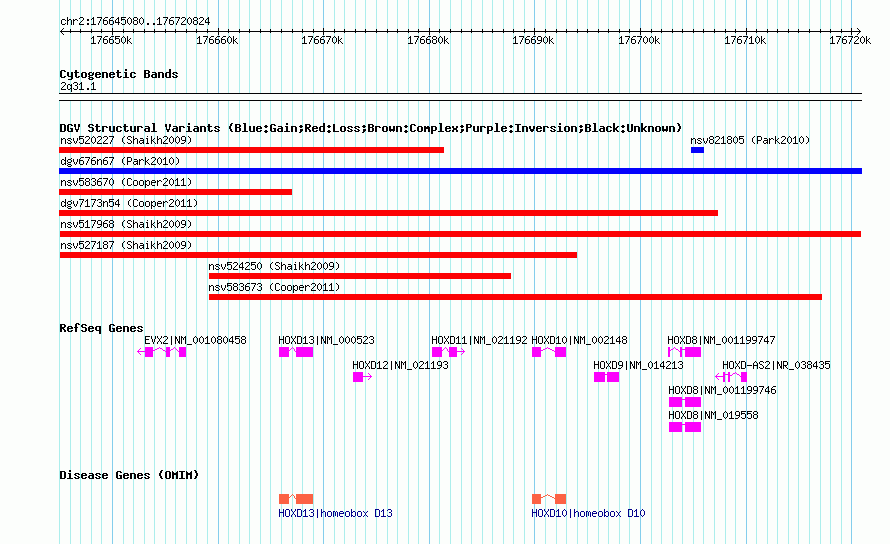Viewport: 890px width, 544px height.
Task: Select the dgv676n67 (Park2010) label
Action: (120, 161)
